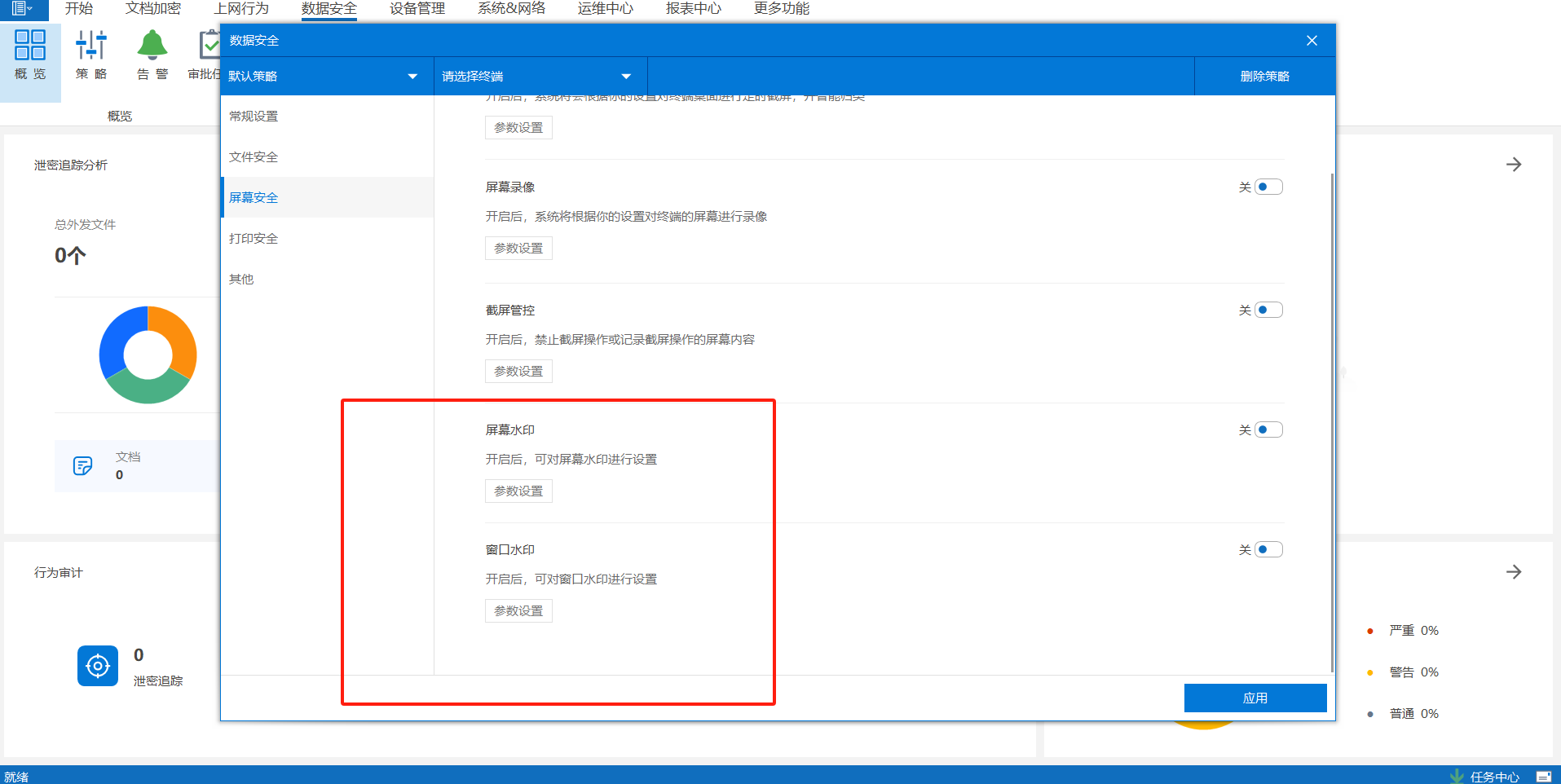
Task: Click the 应用 apply button
Action: [x=1255, y=698]
